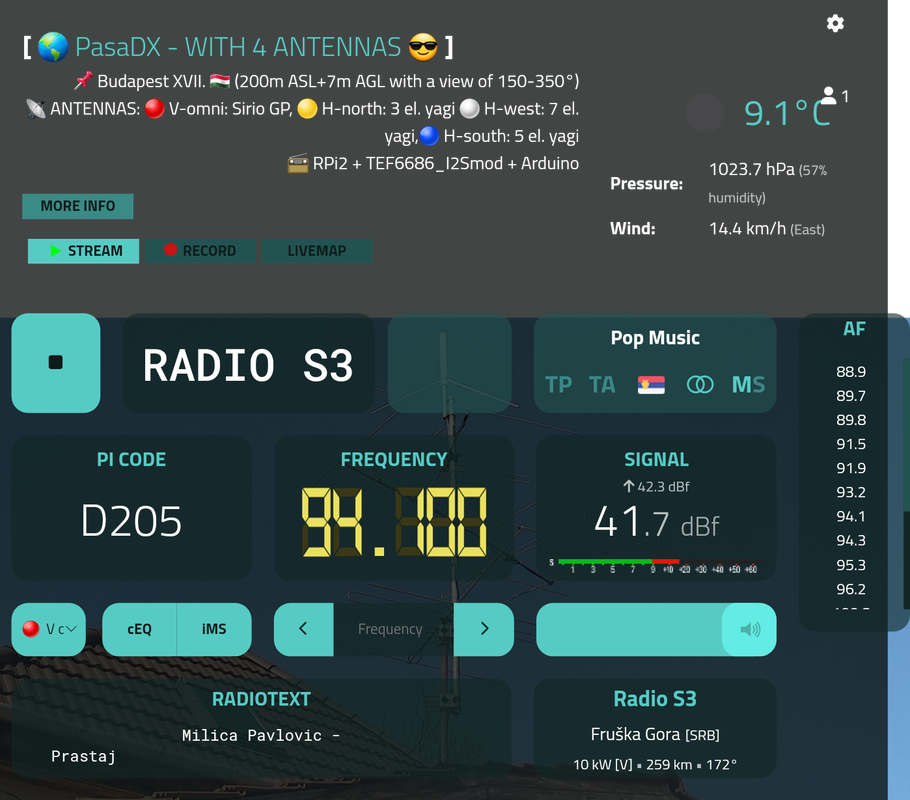Start the audio STREAM
Screen dimensions: 910x800
pos(84,251)
